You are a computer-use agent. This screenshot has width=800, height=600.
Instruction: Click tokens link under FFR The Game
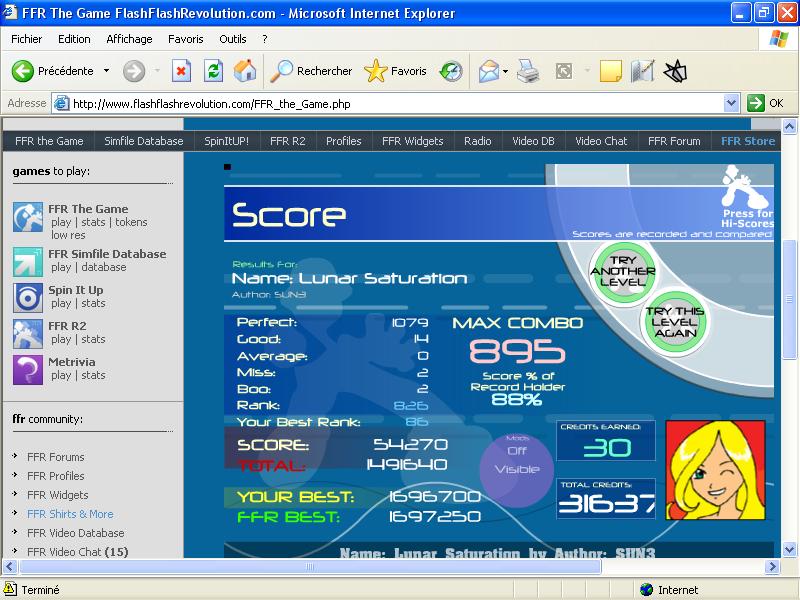point(131,222)
